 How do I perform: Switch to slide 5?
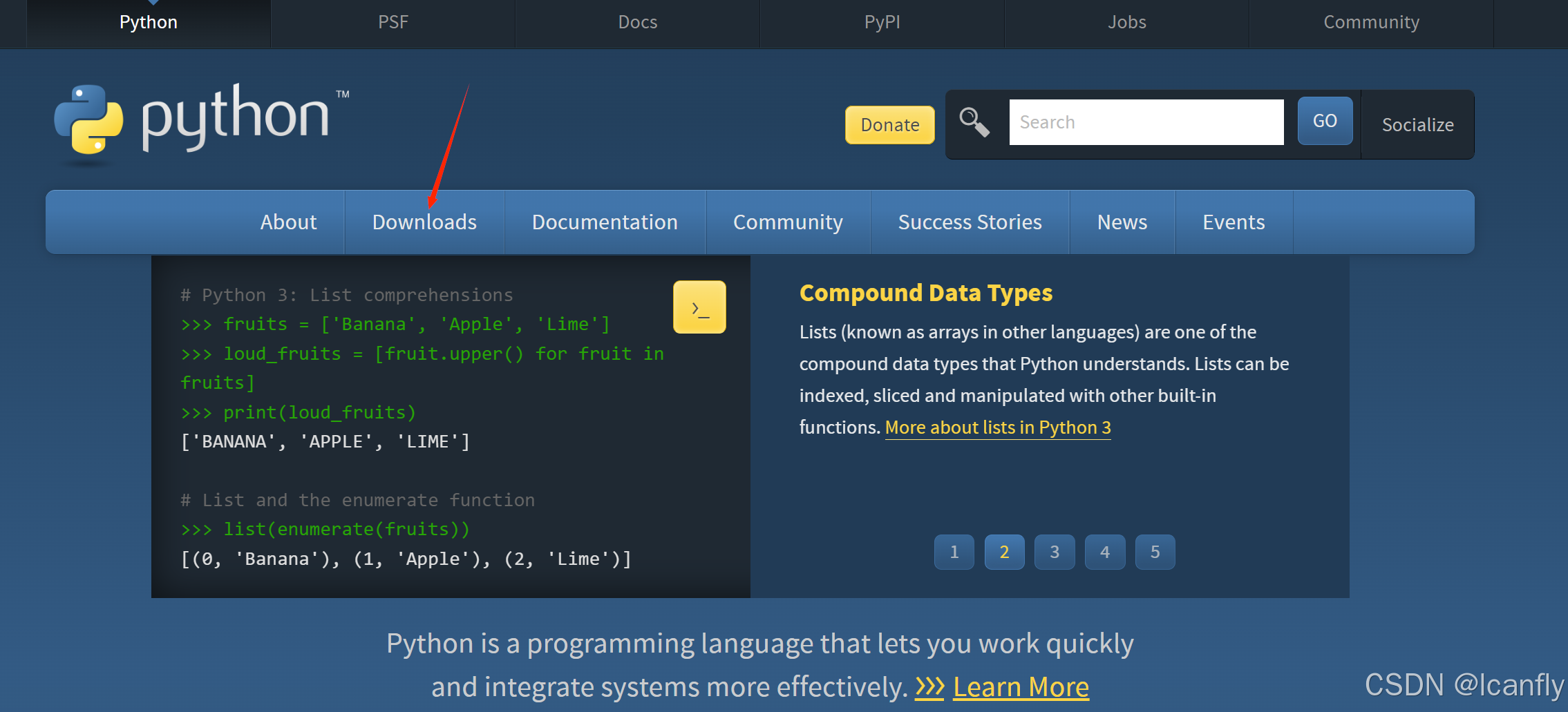point(1155,552)
